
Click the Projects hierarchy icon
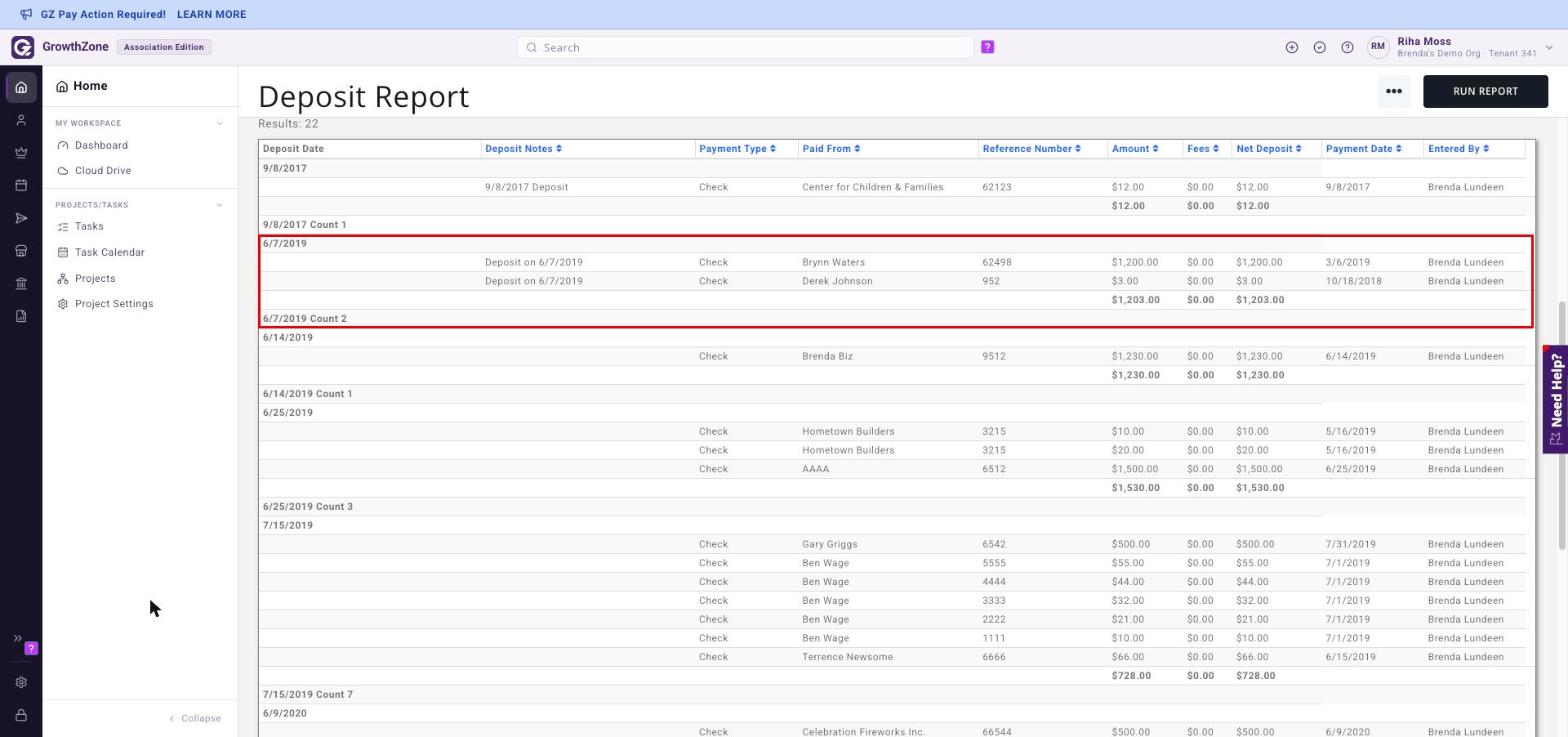click(x=63, y=278)
